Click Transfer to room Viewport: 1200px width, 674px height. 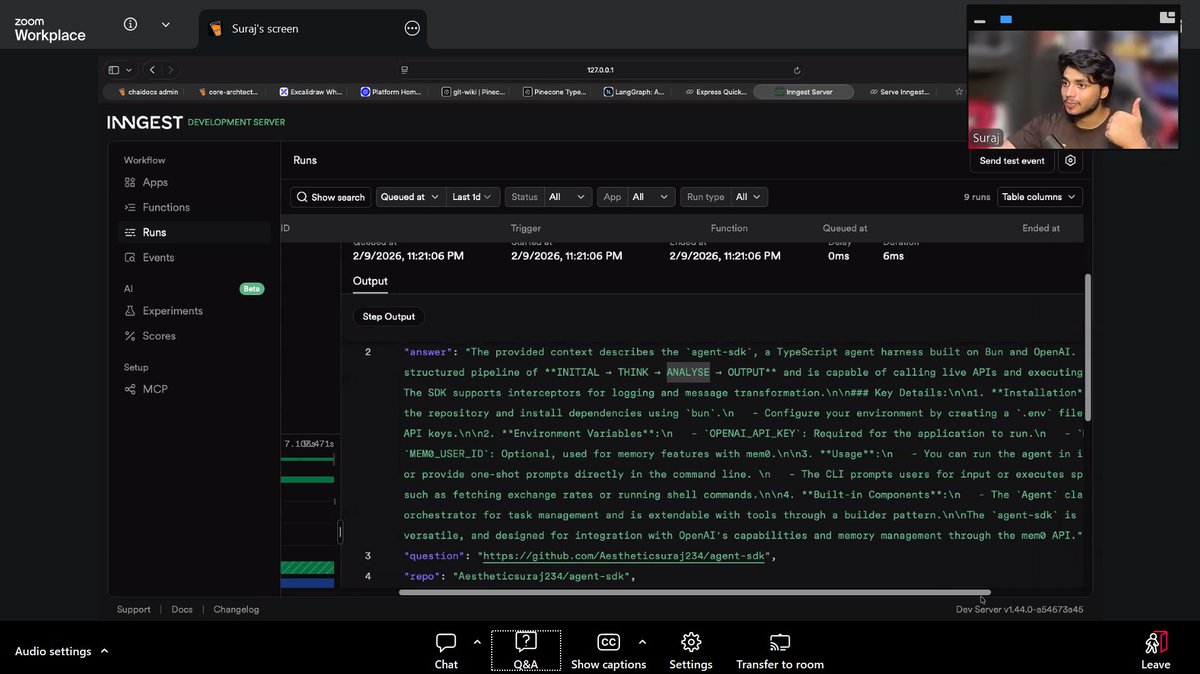point(780,651)
